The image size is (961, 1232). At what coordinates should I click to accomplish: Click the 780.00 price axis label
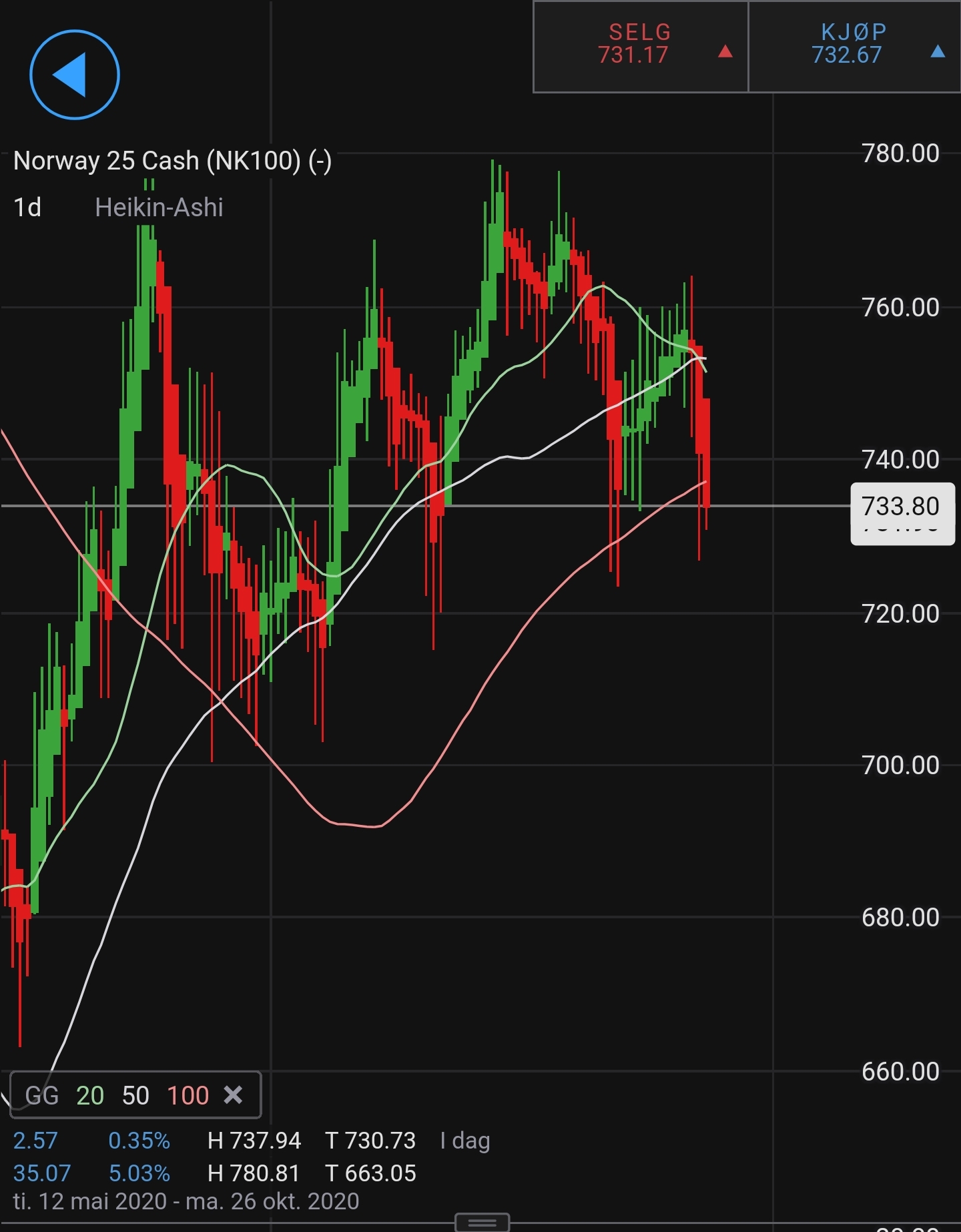coord(900,153)
